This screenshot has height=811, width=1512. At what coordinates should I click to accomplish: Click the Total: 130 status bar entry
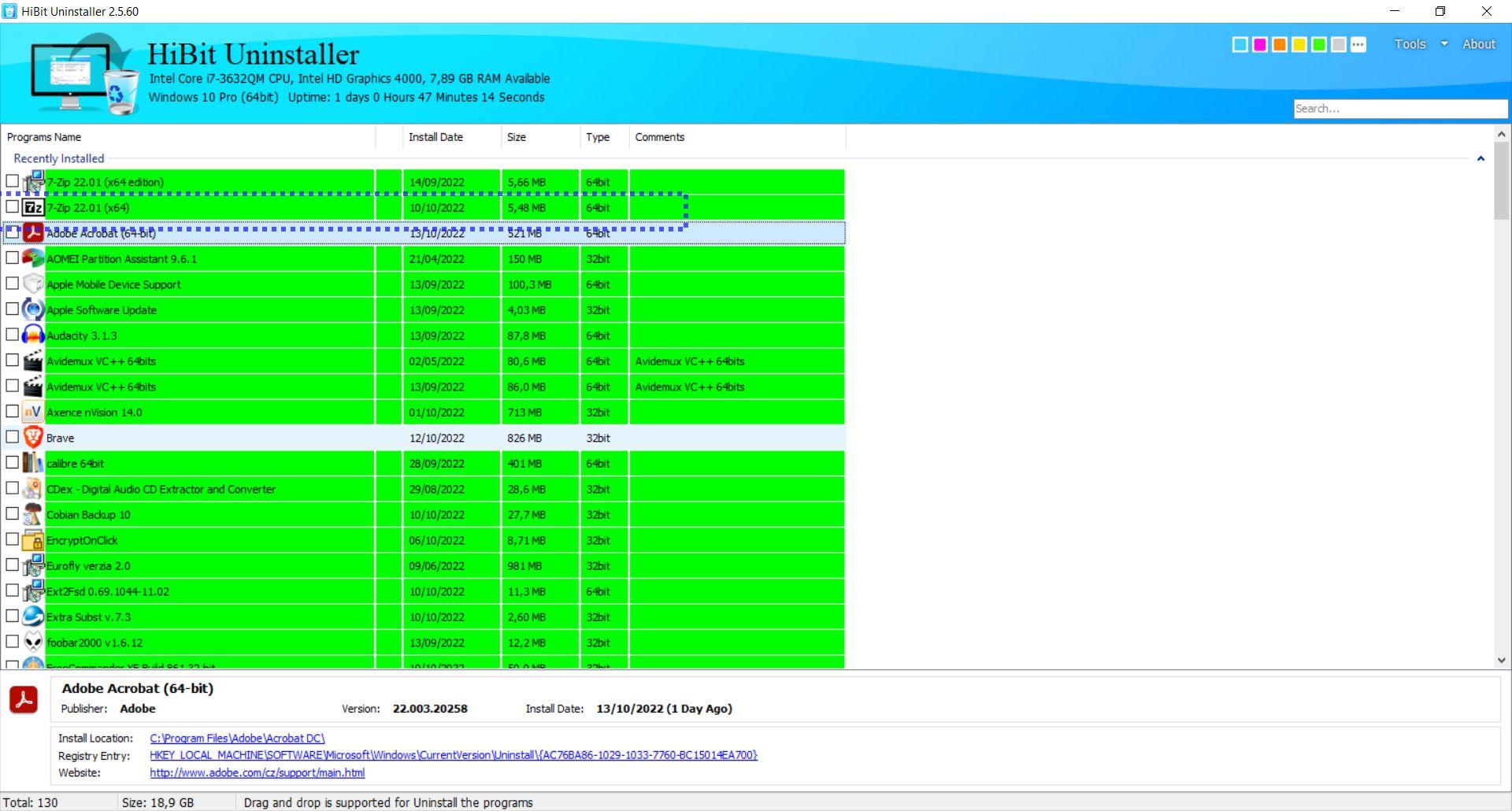[x=31, y=802]
